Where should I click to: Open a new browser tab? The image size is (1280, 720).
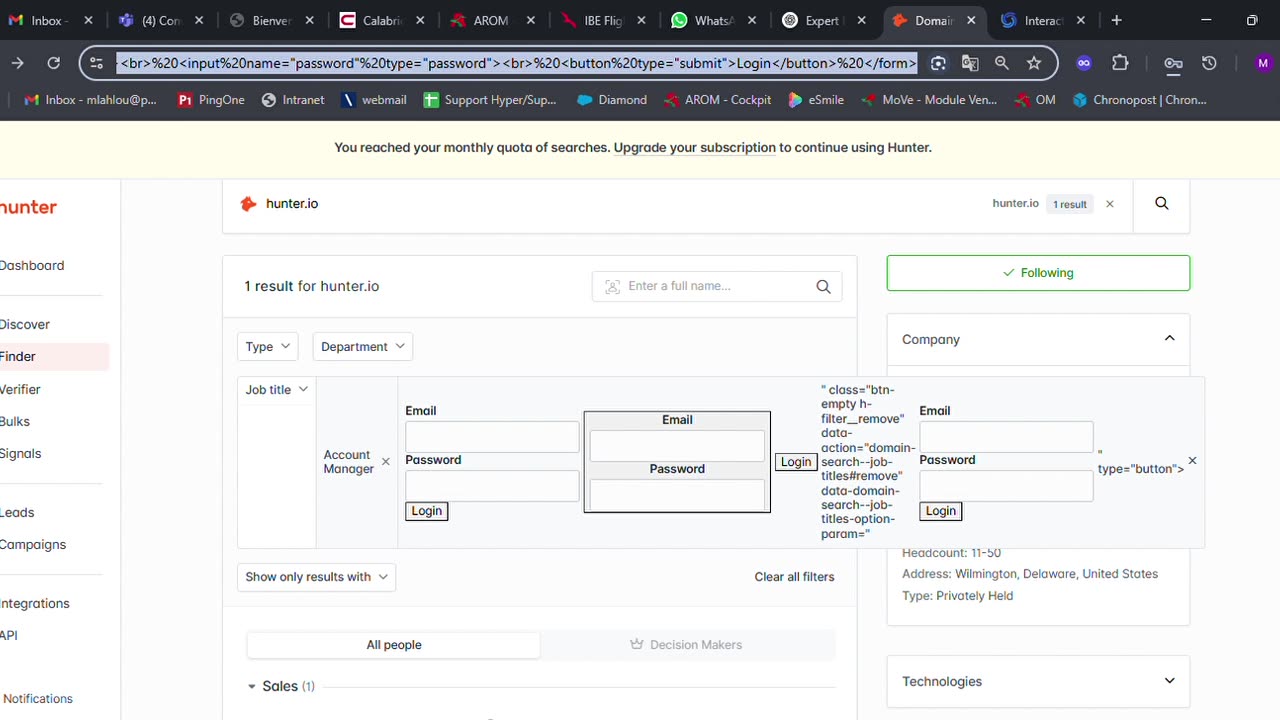pyautogui.click(x=1116, y=20)
